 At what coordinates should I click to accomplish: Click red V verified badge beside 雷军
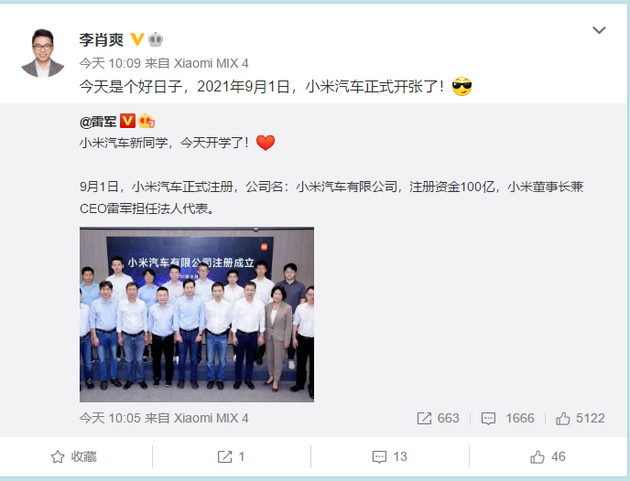tap(128, 121)
